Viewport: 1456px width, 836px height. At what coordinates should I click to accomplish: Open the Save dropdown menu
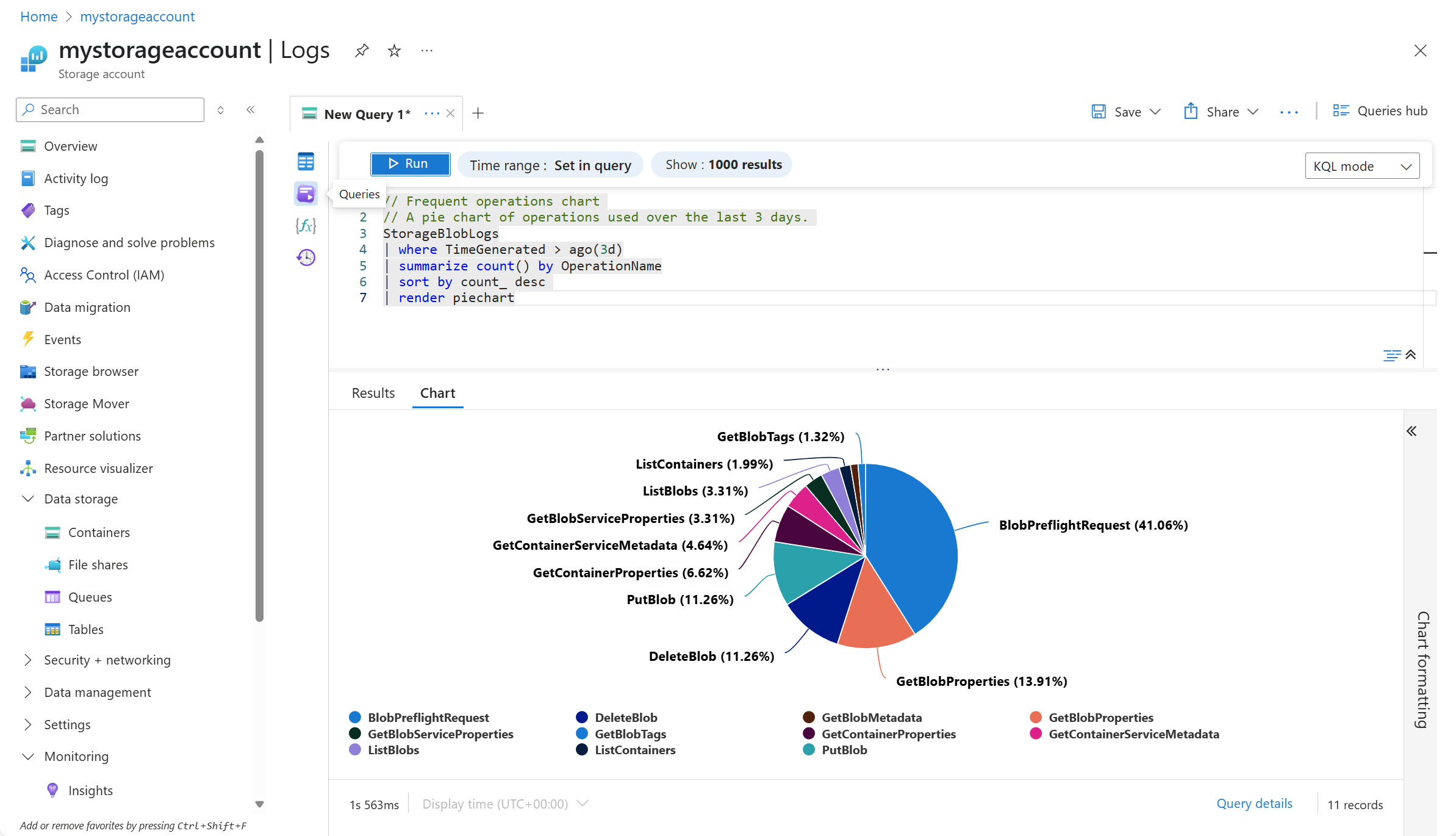[x=1155, y=112]
